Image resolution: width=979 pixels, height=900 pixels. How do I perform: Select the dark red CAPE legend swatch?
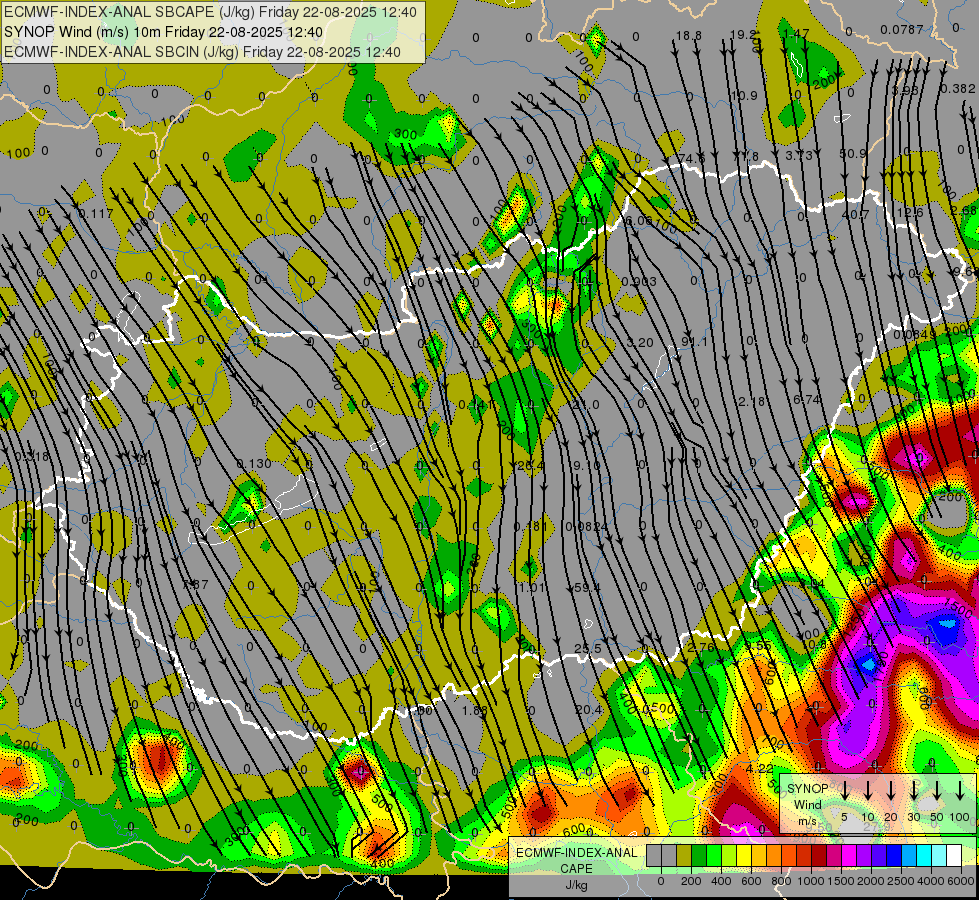(819, 856)
